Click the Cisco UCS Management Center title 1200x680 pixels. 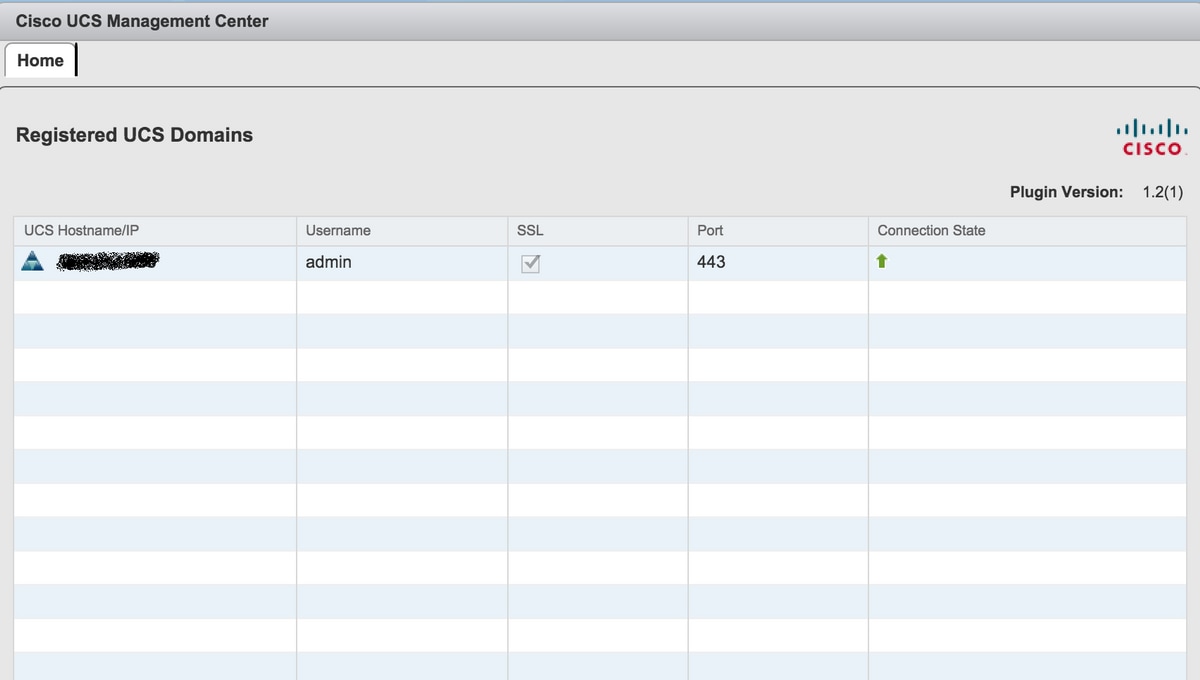pyautogui.click(x=142, y=20)
